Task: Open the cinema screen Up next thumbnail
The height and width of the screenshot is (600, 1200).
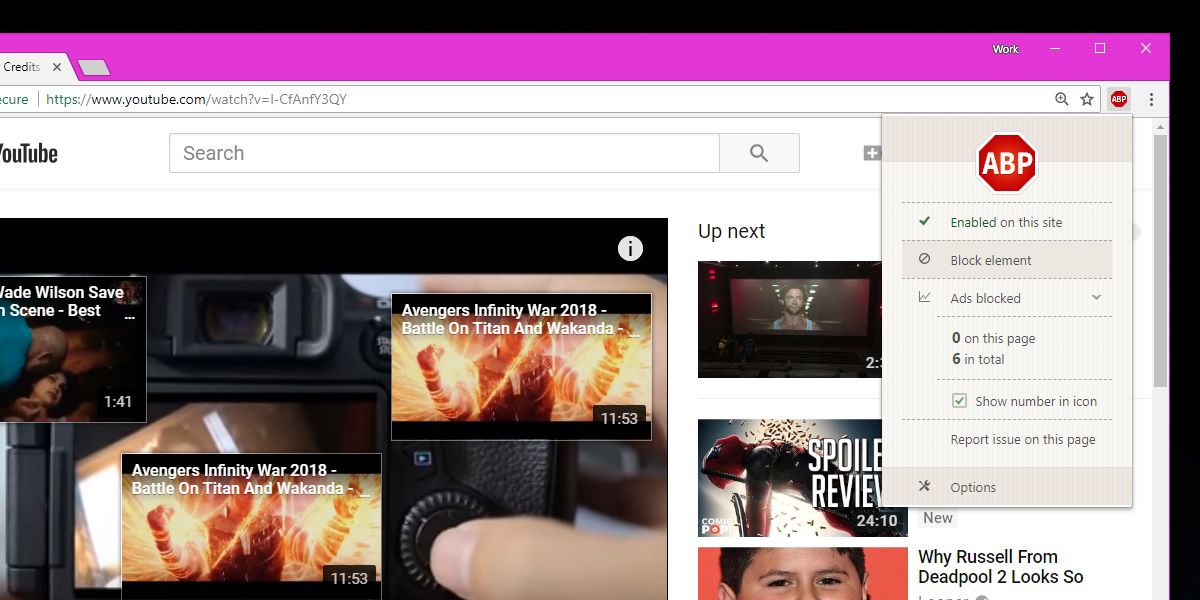Action: point(789,319)
